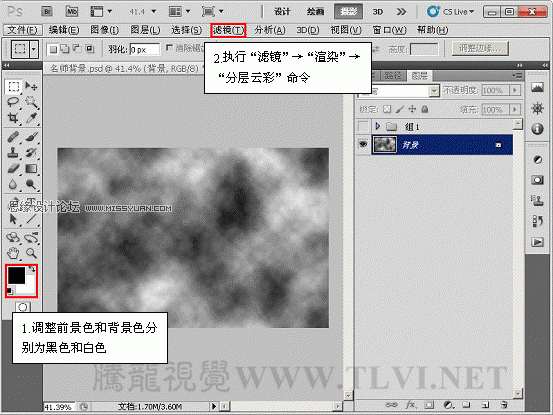Screen dimensions: 553x415
Task: Select the Path Selection tool
Action: click(13, 219)
